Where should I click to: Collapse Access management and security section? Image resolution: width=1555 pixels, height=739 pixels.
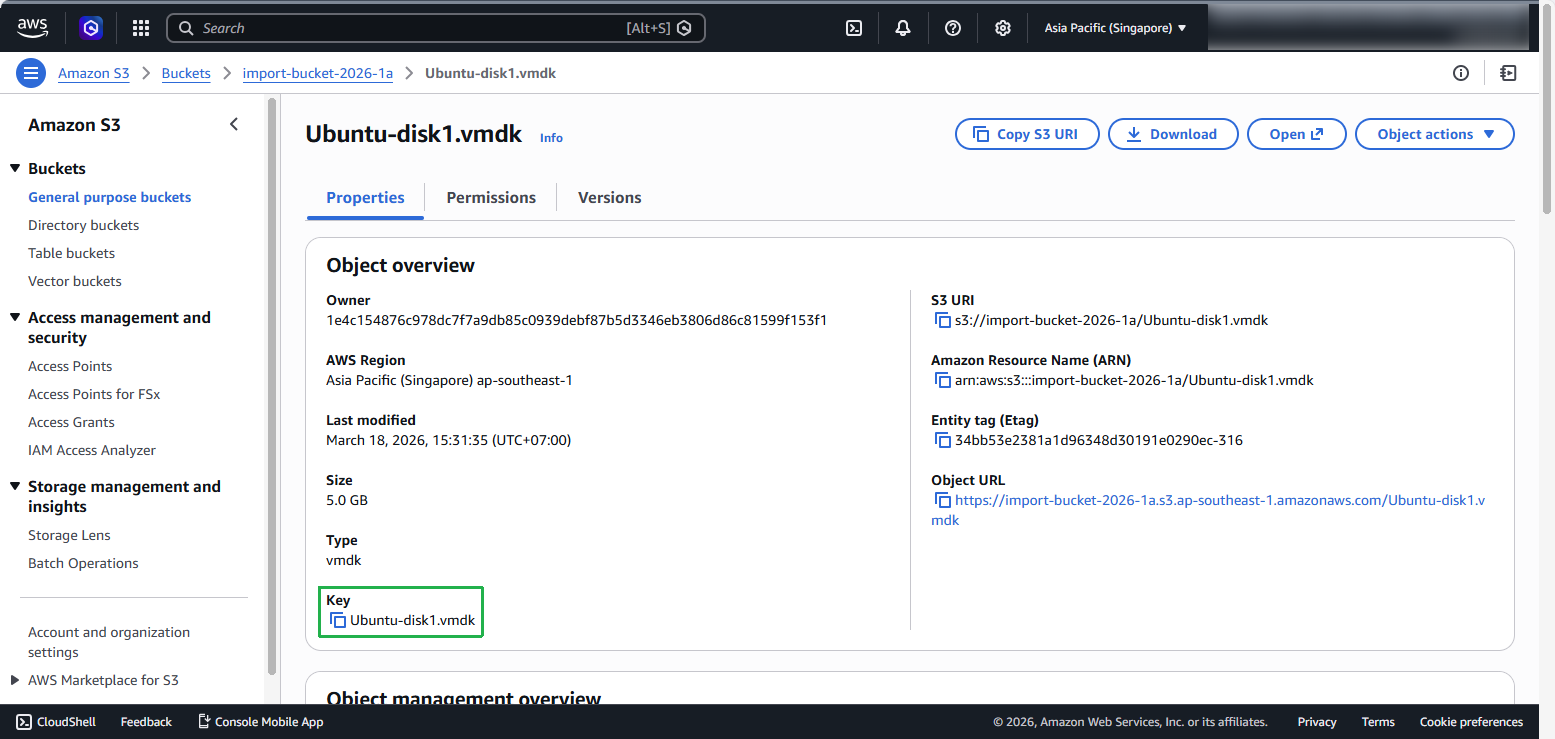15,317
